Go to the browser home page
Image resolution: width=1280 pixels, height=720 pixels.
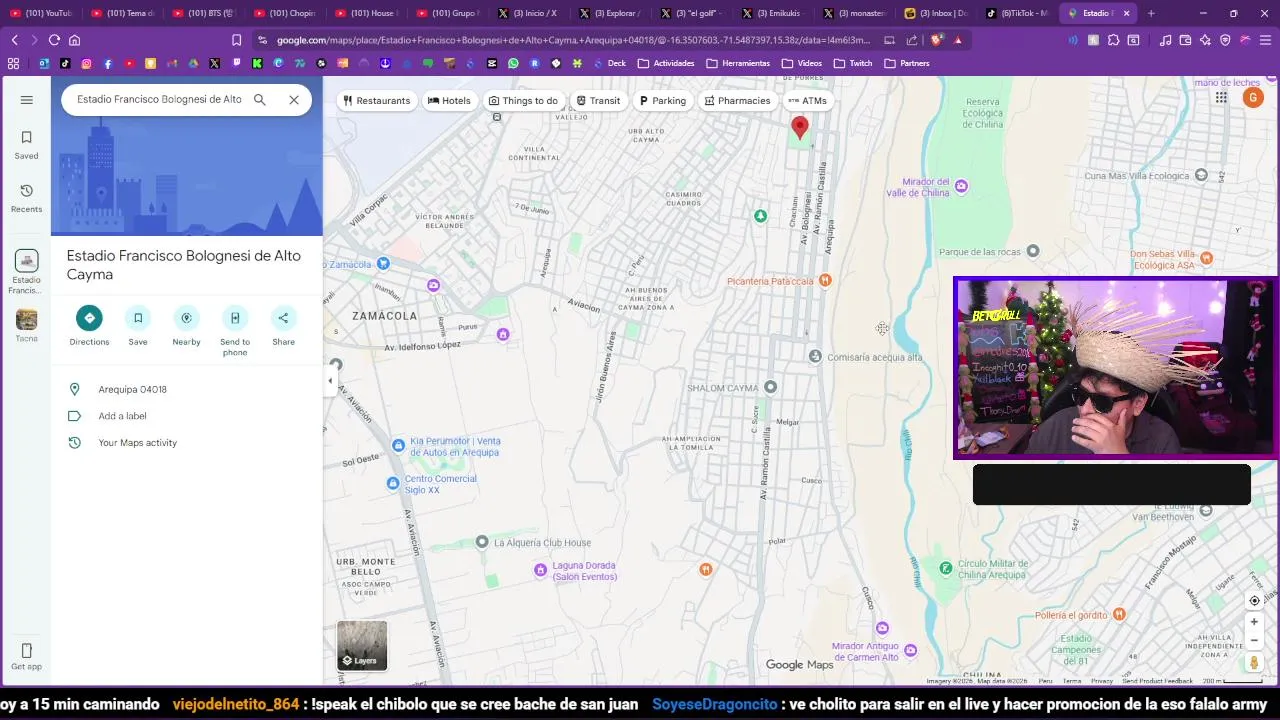74,40
